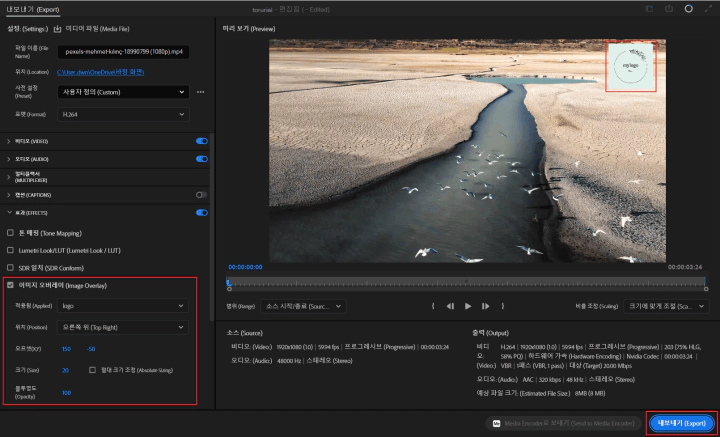
Task: Open the Range source in/out dropdown
Action: point(303,306)
